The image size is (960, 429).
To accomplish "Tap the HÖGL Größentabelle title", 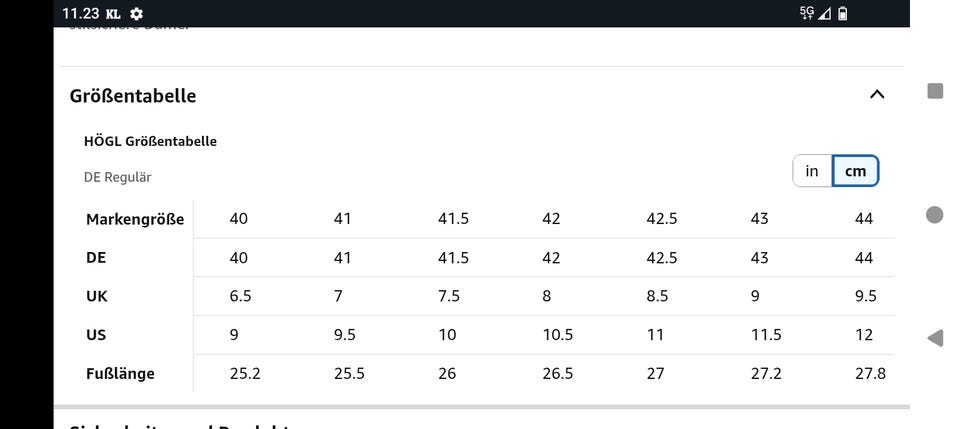I will [150, 141].
